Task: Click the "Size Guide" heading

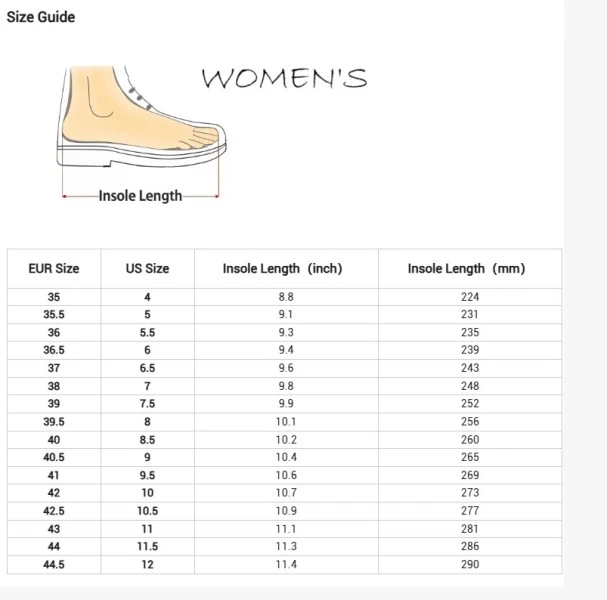Action: click(x=41, y=17)
